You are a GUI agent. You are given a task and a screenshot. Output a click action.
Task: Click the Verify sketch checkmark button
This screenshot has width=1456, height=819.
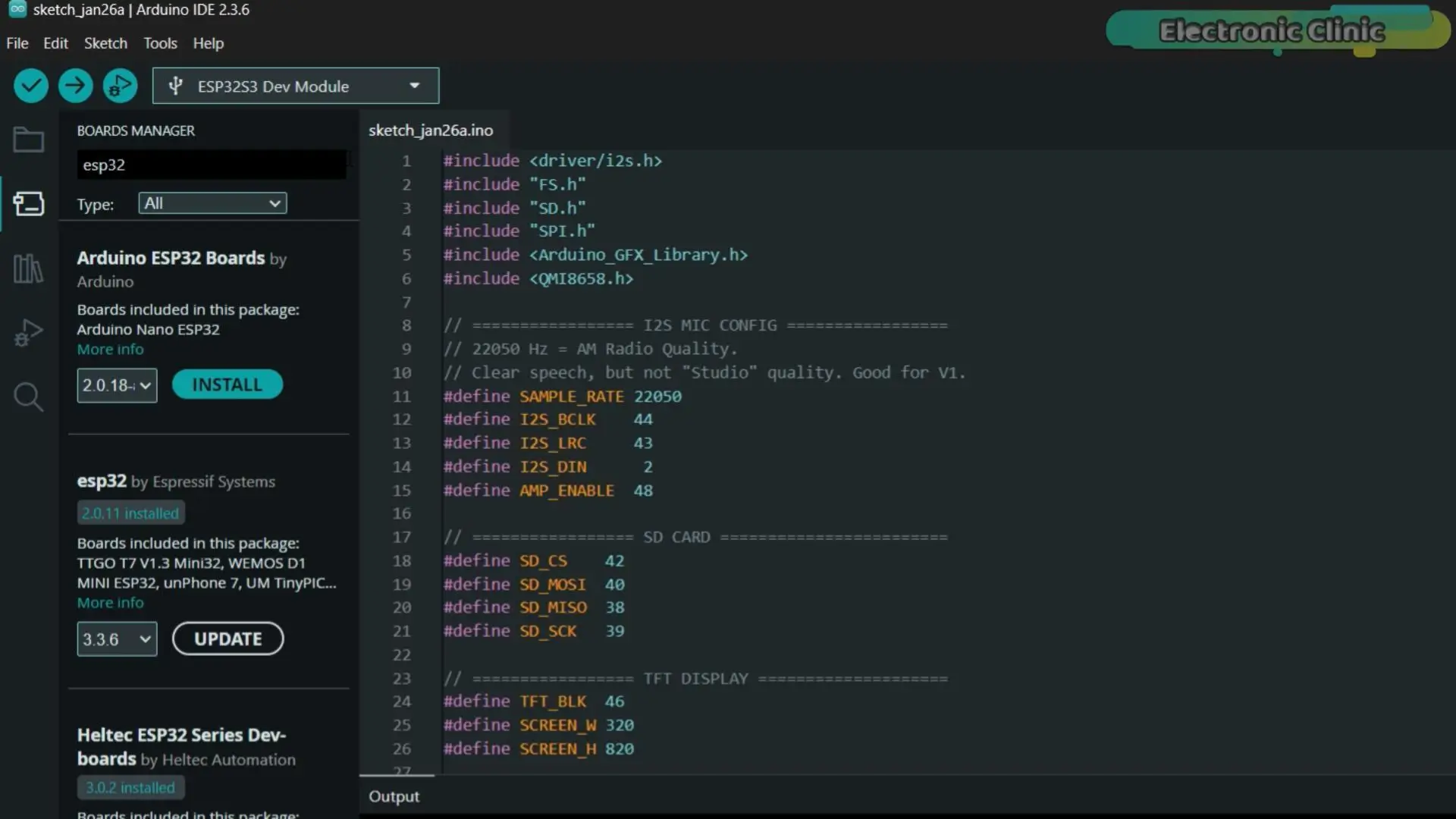tap(31, 86)
